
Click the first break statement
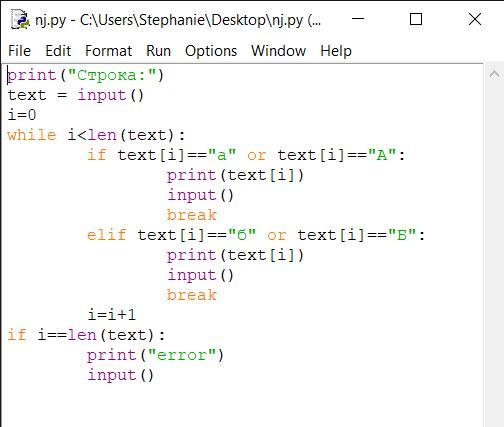click(192, 215)
